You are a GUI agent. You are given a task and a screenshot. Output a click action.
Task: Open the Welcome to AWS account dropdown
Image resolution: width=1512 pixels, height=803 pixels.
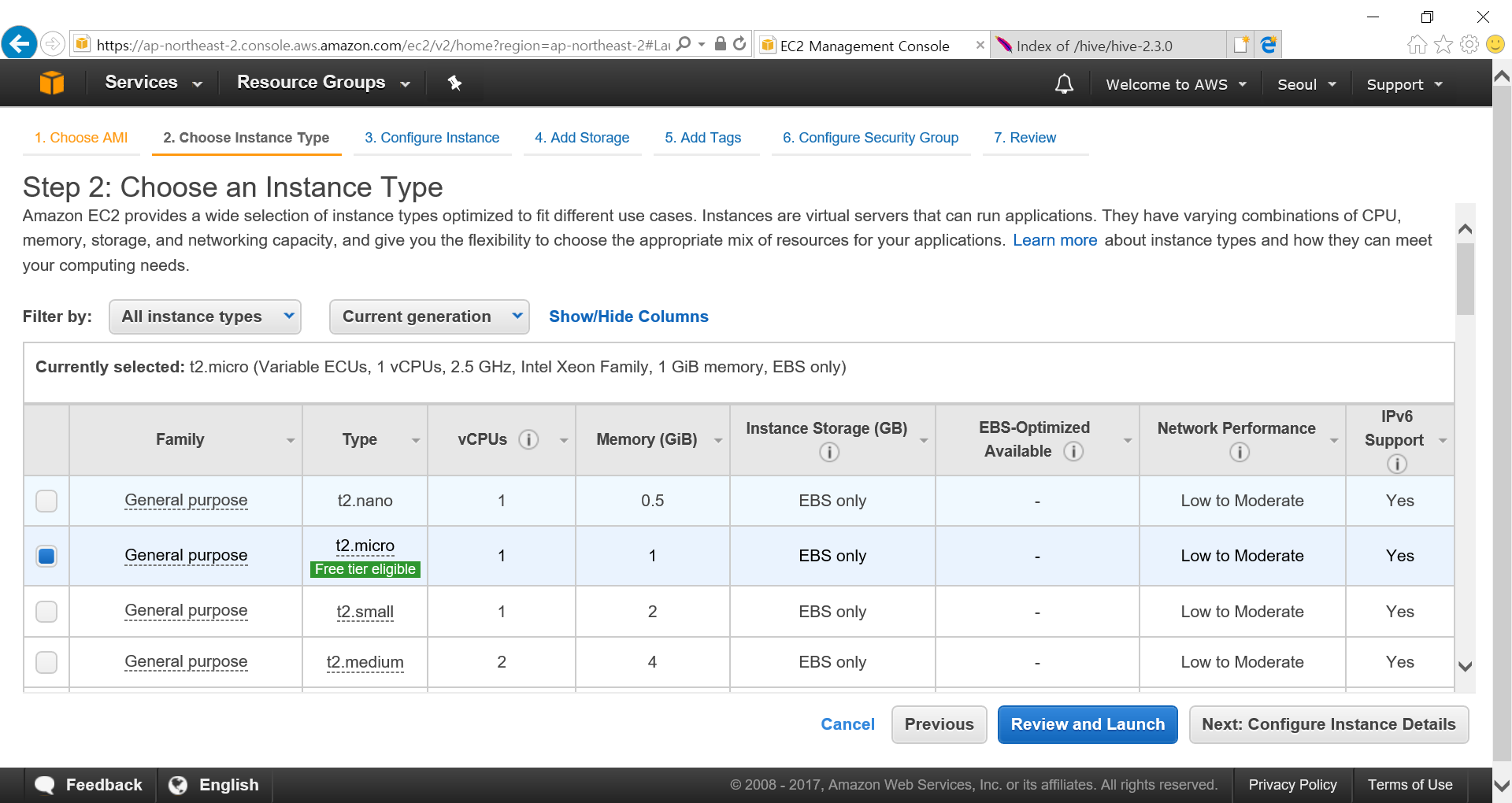pos(1176,84)
